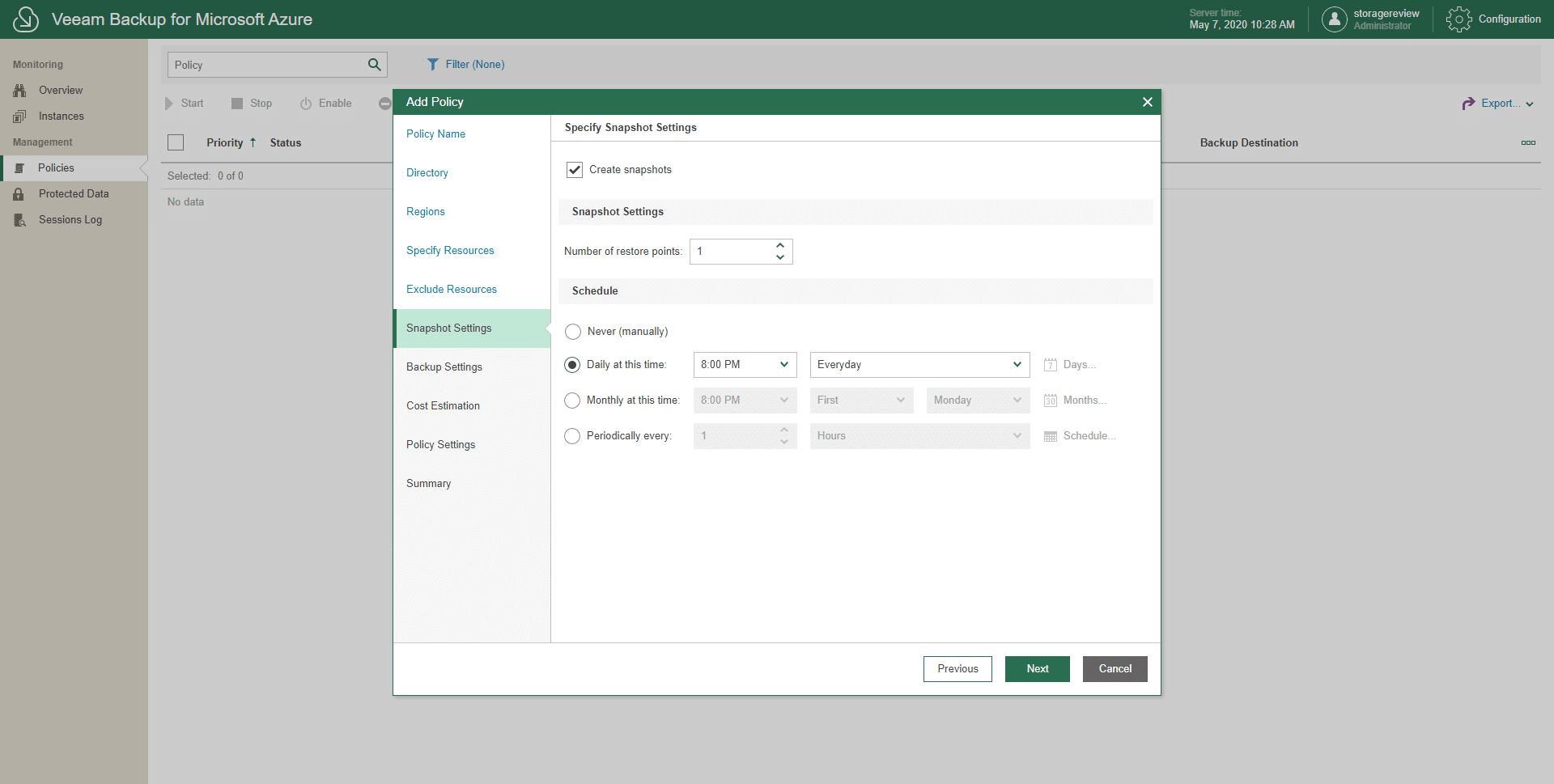The image size is (1554, 784).
Task: Click the Schedule... link
Action: tap(1089, 436)
